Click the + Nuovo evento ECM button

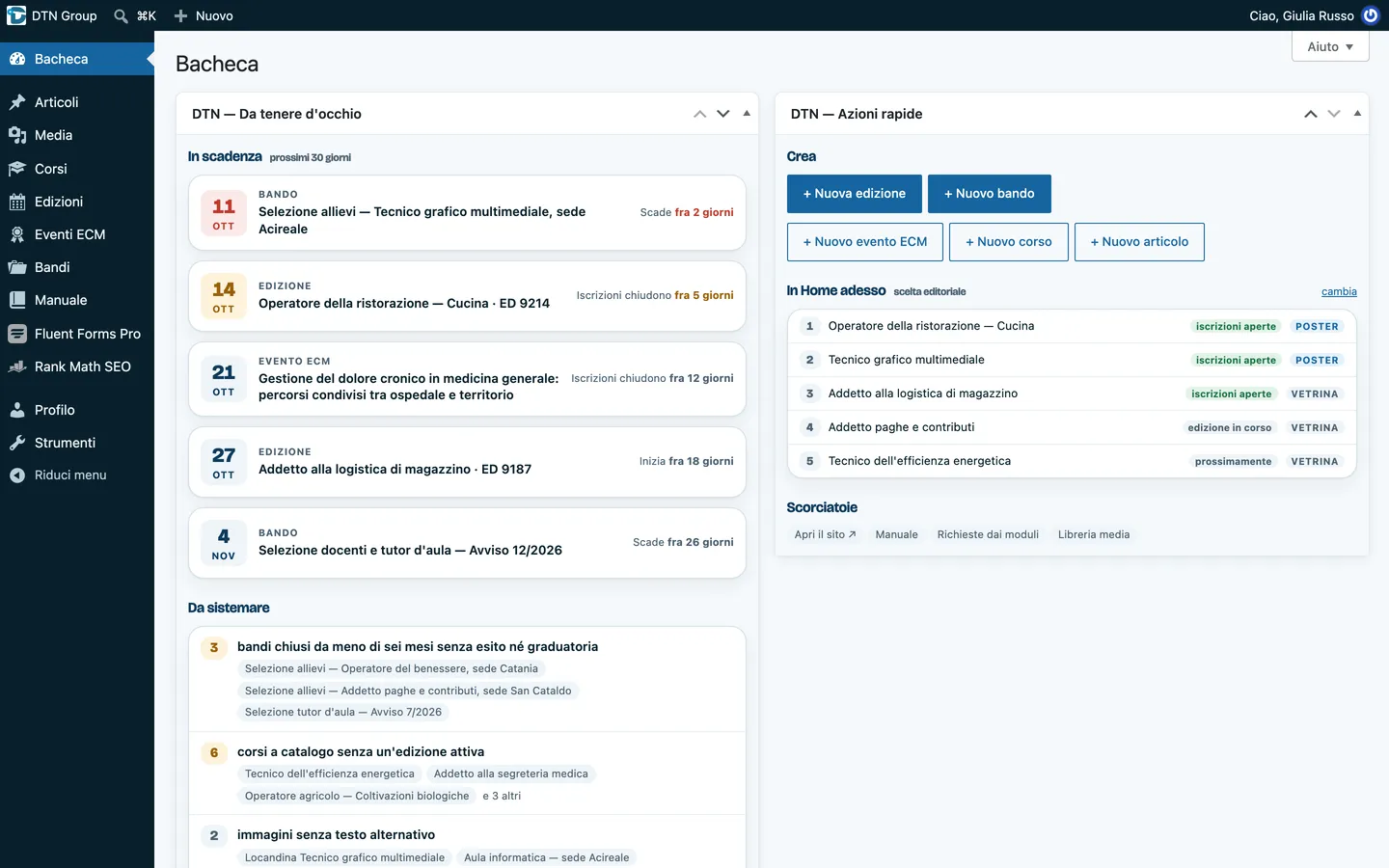[865, 242]
